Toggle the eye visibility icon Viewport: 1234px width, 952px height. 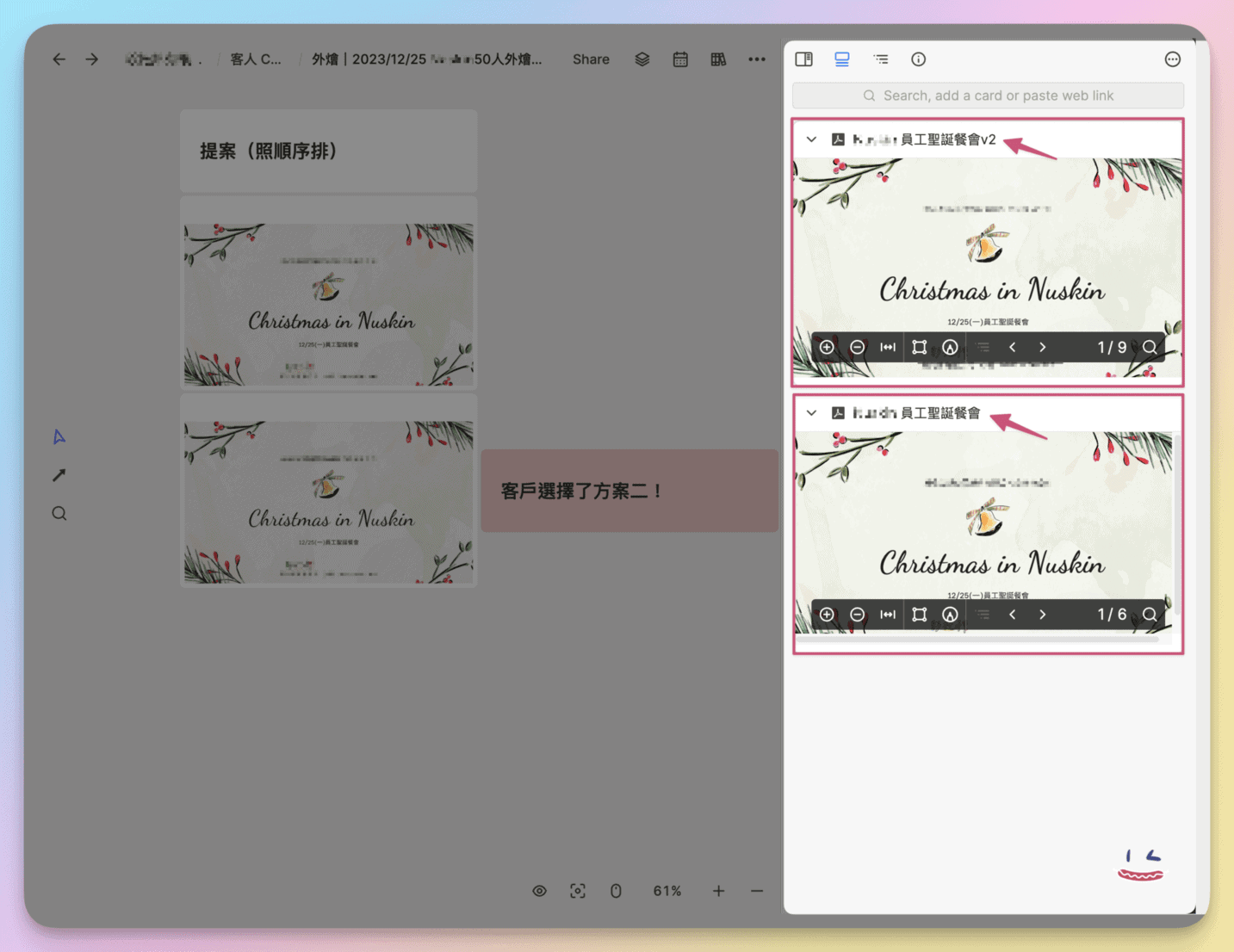coord(539,891)
